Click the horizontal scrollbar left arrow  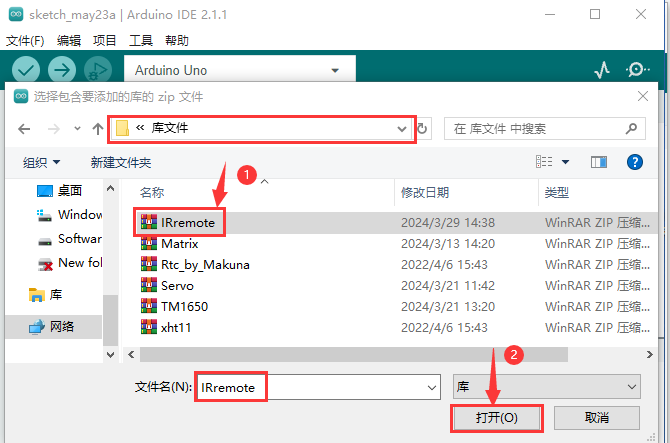tap(131, 355)
